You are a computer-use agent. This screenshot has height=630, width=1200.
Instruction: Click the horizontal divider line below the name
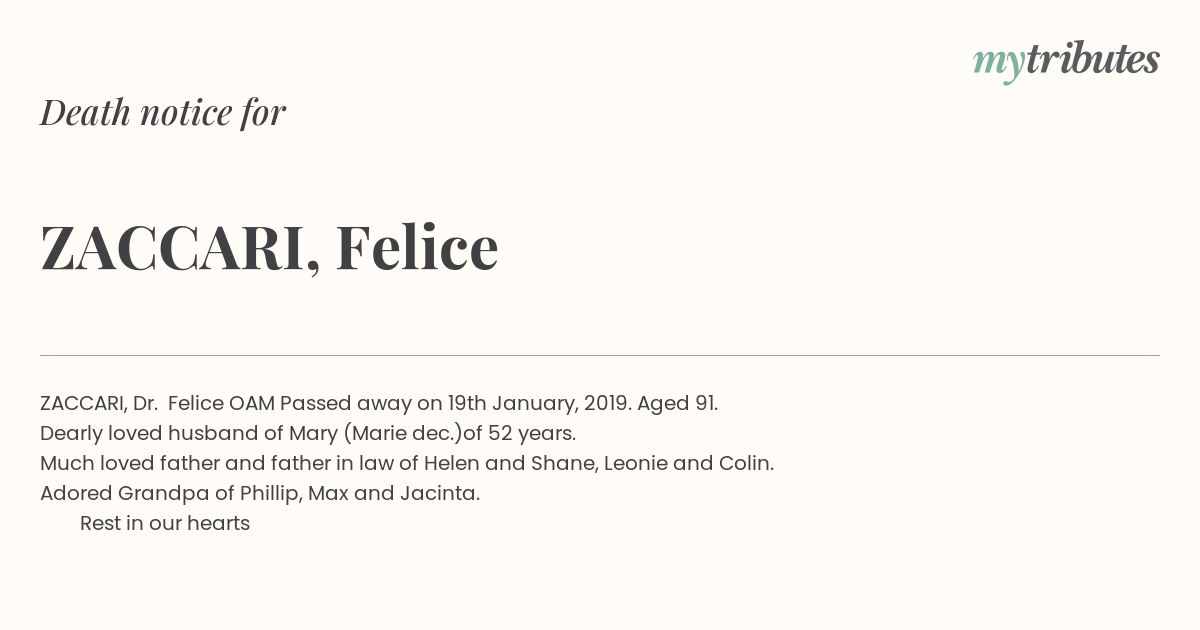tap(600, 355)
